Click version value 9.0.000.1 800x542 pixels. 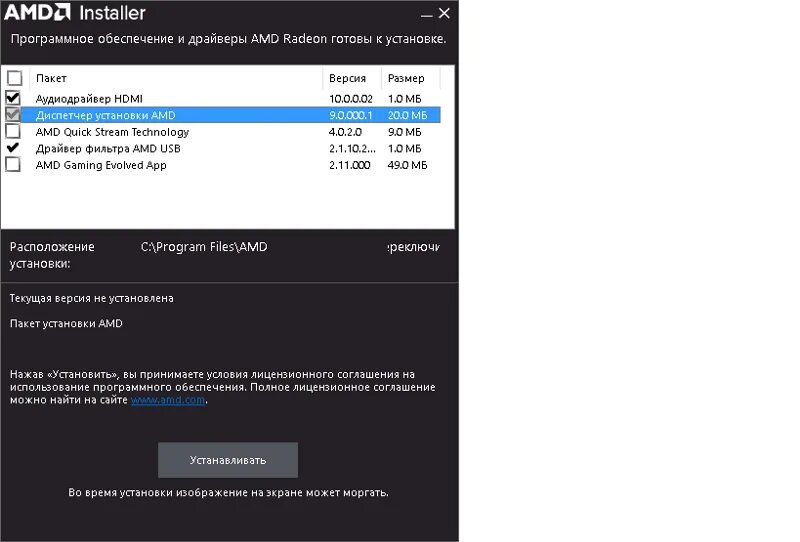(x=351, y=115)
